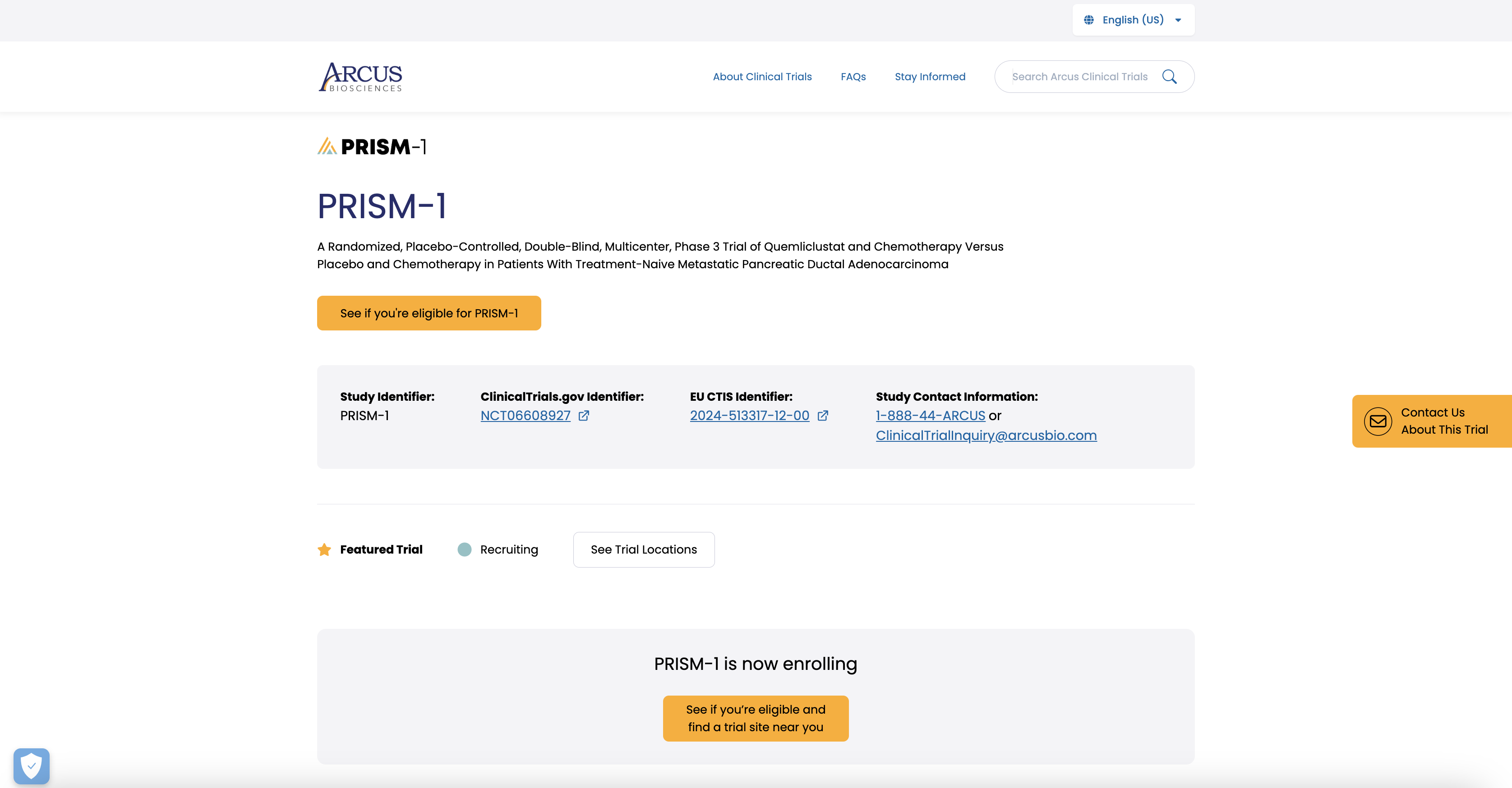Viewport: 1512px width, 788px height.
Task: Click the Study Identifier PRISM-1 value
Action: [x=364, y=416]
